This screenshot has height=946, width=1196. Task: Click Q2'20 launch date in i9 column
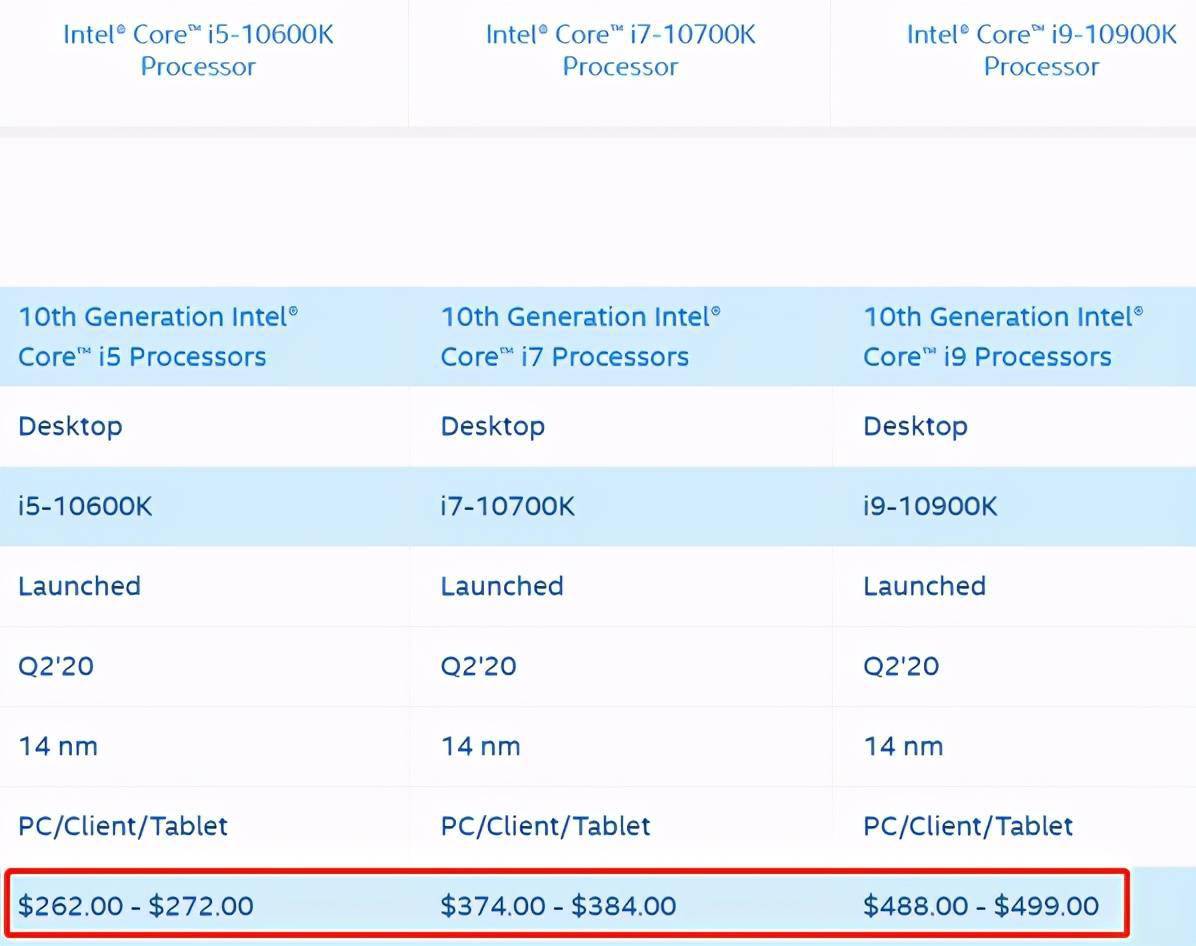pyautogui.click(x=901, y=666)
